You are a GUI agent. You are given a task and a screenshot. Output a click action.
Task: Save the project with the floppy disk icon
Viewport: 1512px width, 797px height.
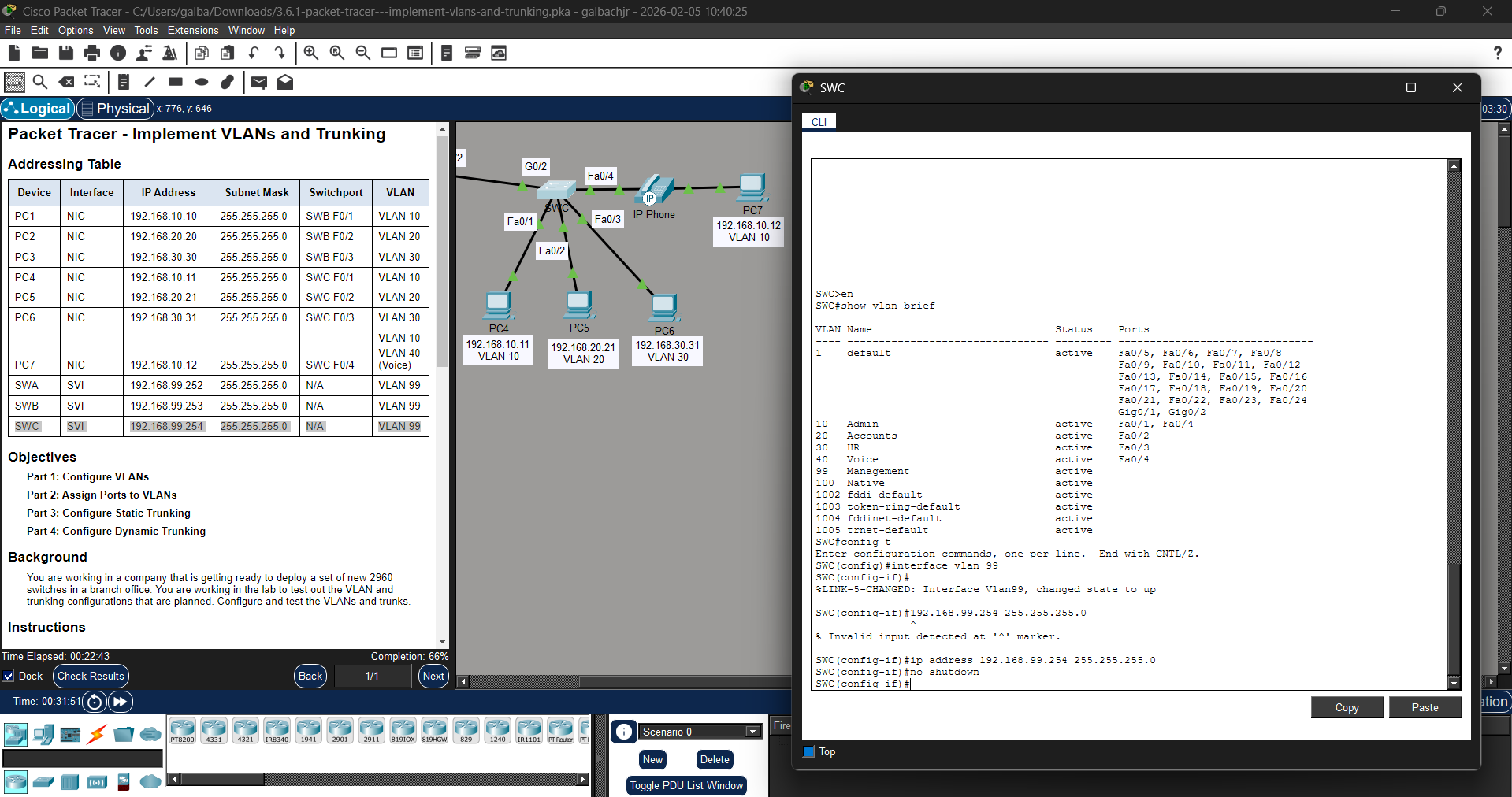(x=66, y=53)
